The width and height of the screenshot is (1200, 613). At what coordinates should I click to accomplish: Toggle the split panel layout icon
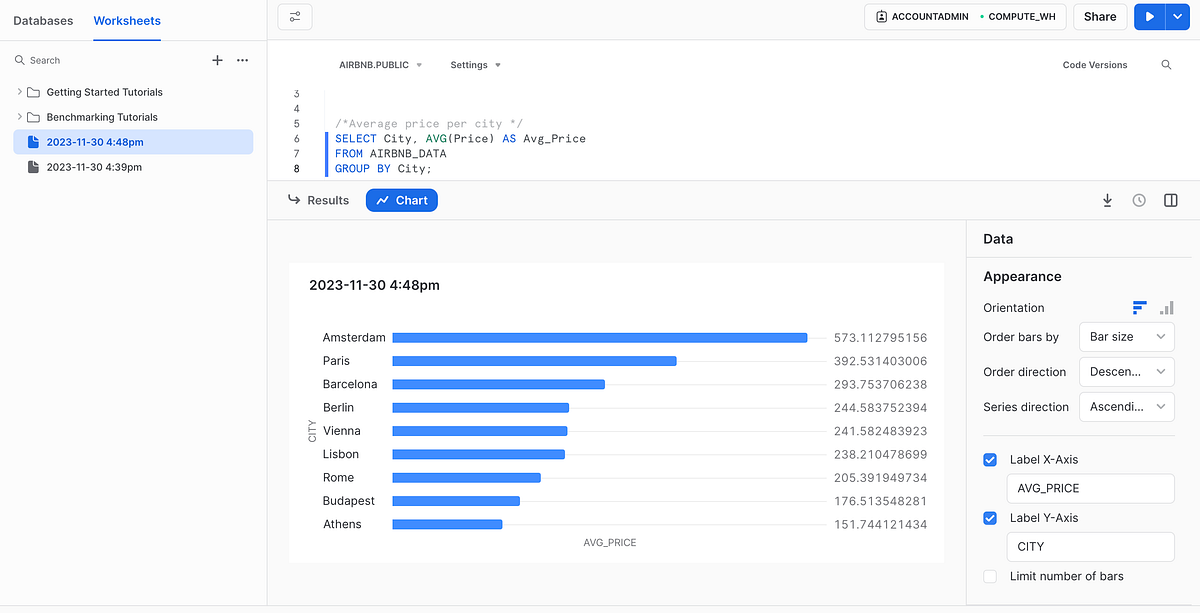point(1171,200)
